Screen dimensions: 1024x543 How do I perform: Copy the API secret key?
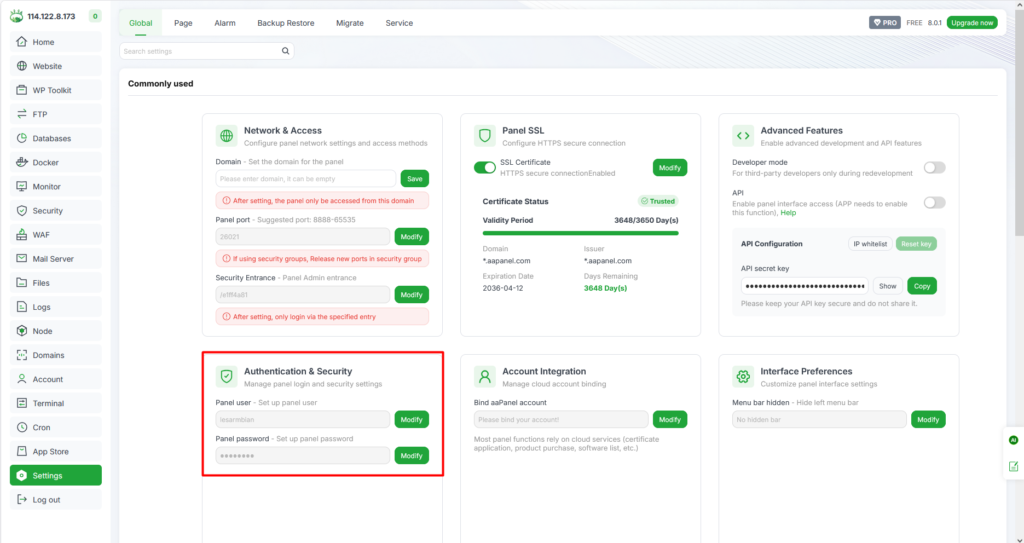(x=922, y=286)
